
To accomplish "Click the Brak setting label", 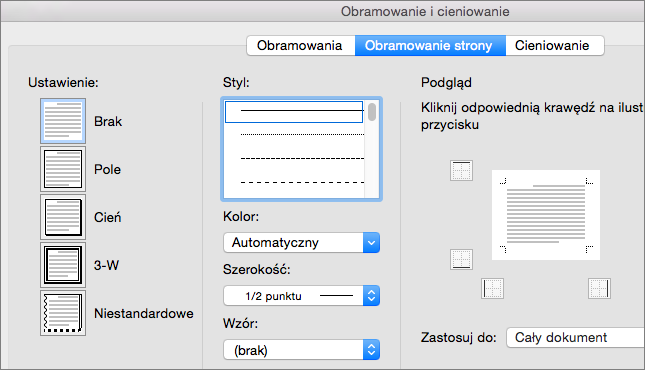I will [108, 121].
